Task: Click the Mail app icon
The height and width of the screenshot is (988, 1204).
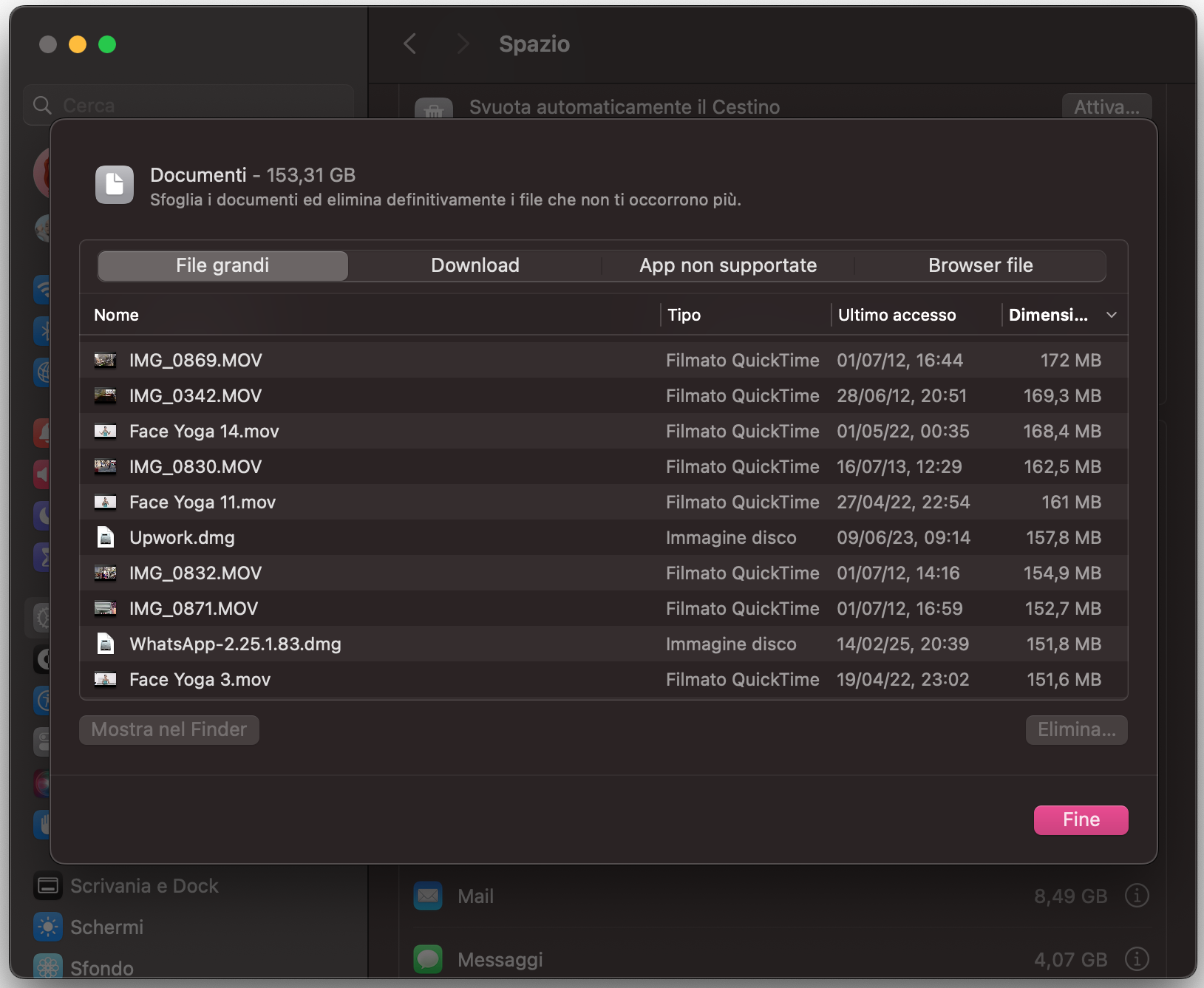Action: [x=428, y=896]
